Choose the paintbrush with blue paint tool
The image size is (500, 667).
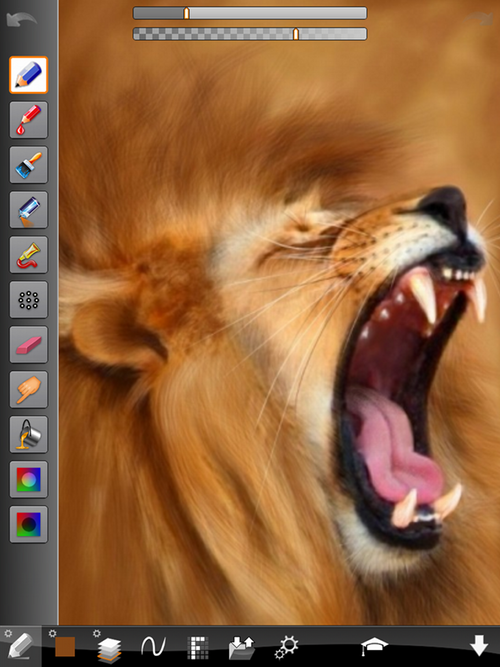(29, 165)
